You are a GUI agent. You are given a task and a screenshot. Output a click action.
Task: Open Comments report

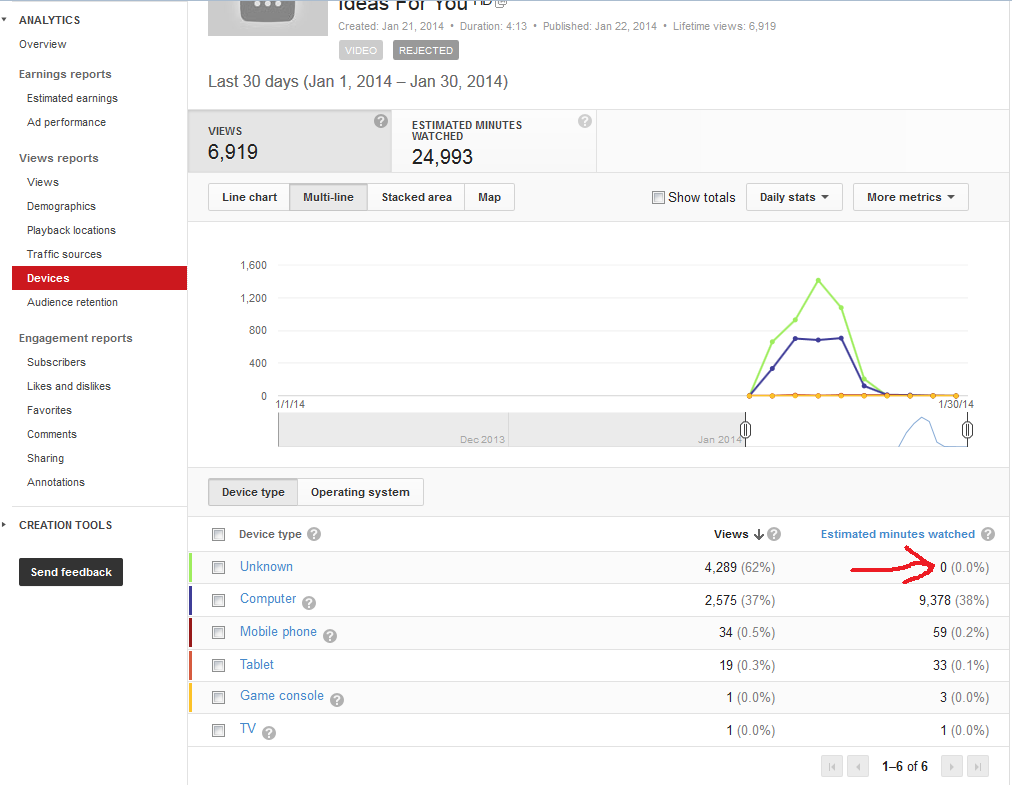click(x=52, y=434)
